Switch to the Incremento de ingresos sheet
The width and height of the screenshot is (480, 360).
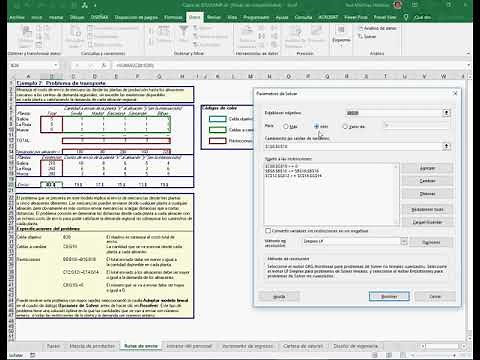(x=247, y=346)
